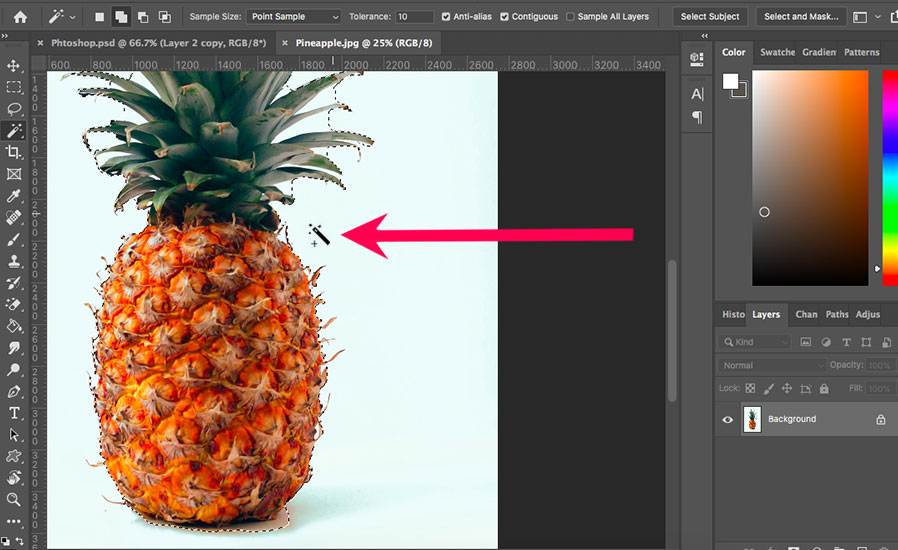Choose New Selection mode
The height and width of the screenshot is (550, 898).
pyautogui.click(x=100, y=17)
